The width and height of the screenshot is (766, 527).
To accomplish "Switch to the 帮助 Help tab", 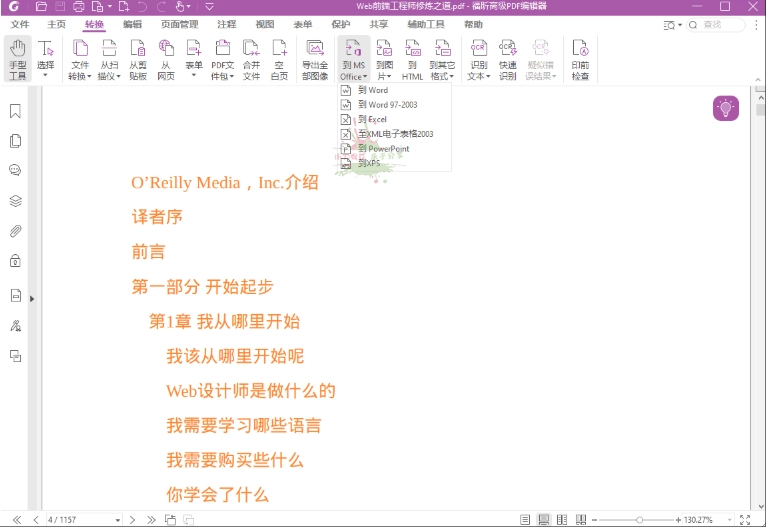I will point(473,24).
